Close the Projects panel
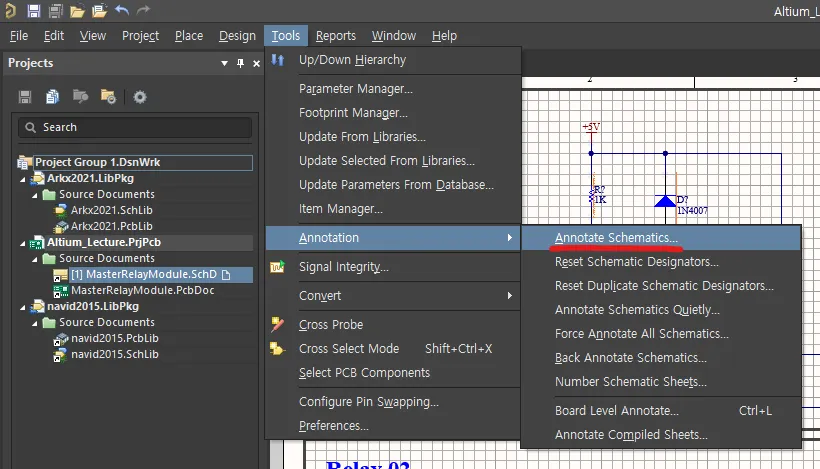The height and width of the screenshot is (469, 820). (256, 63)
